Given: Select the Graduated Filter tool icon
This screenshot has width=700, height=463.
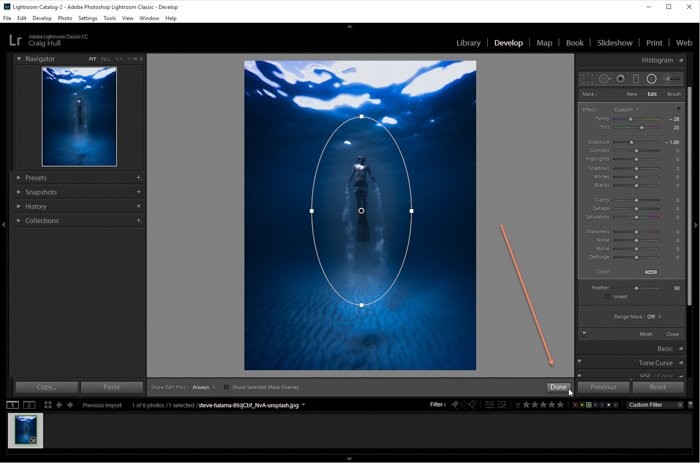Looking at the screenshot, I should coord(636,79).
